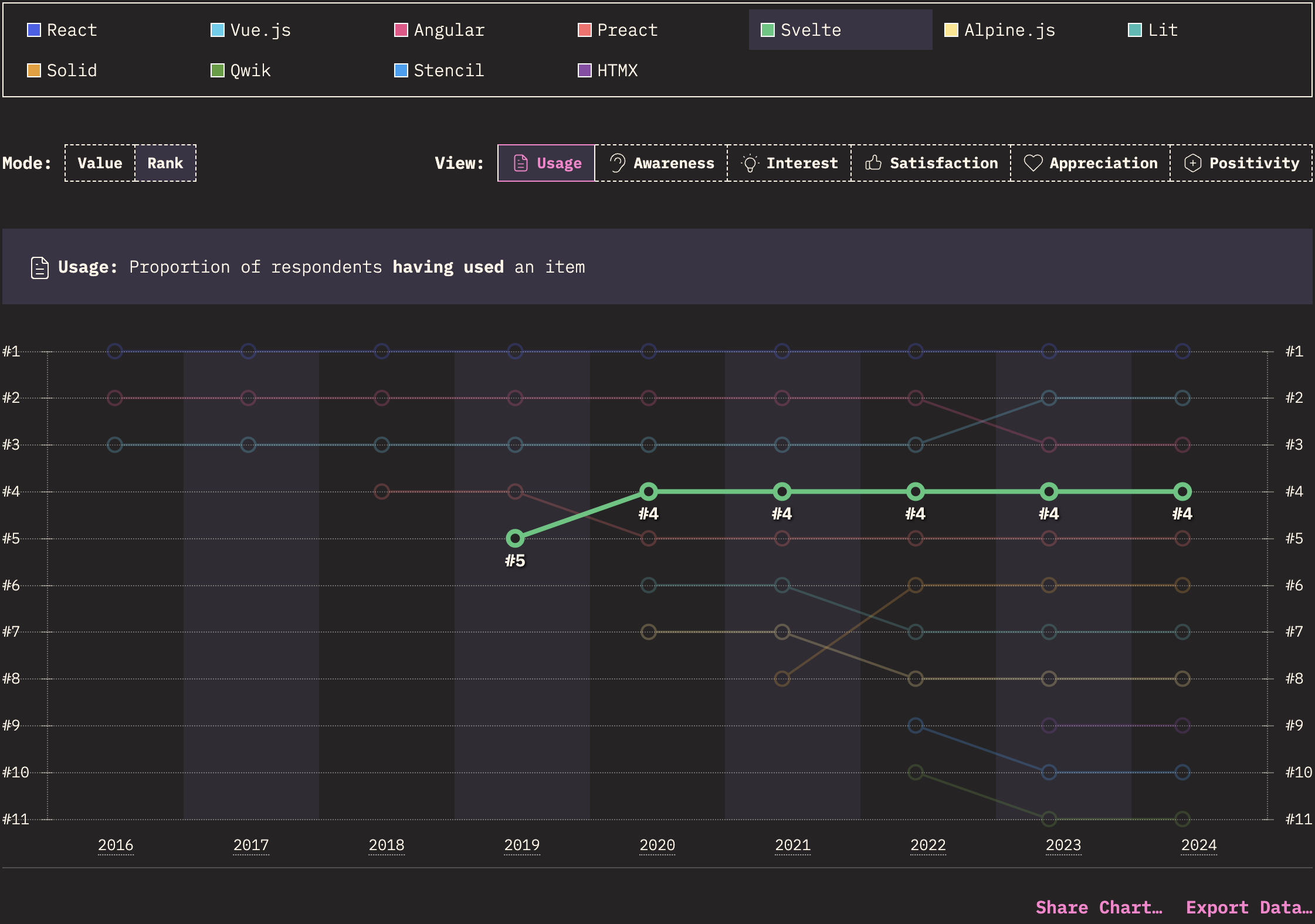Click the HTMX purple color swatch
Viewport: 1315px width, 924px height.
585,70
